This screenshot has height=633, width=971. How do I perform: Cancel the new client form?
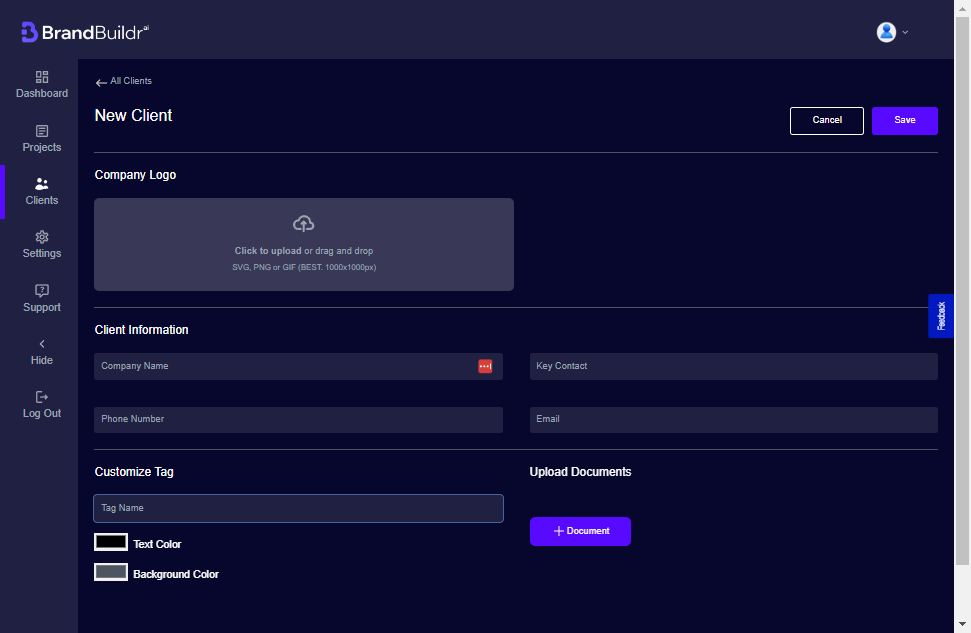[x=827, y=121]
